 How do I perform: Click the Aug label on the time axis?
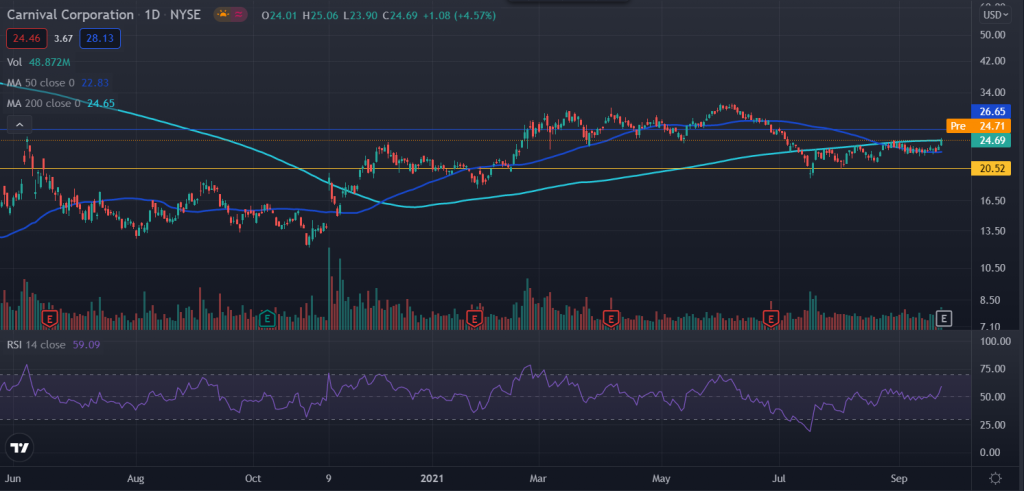coord(135,477)
